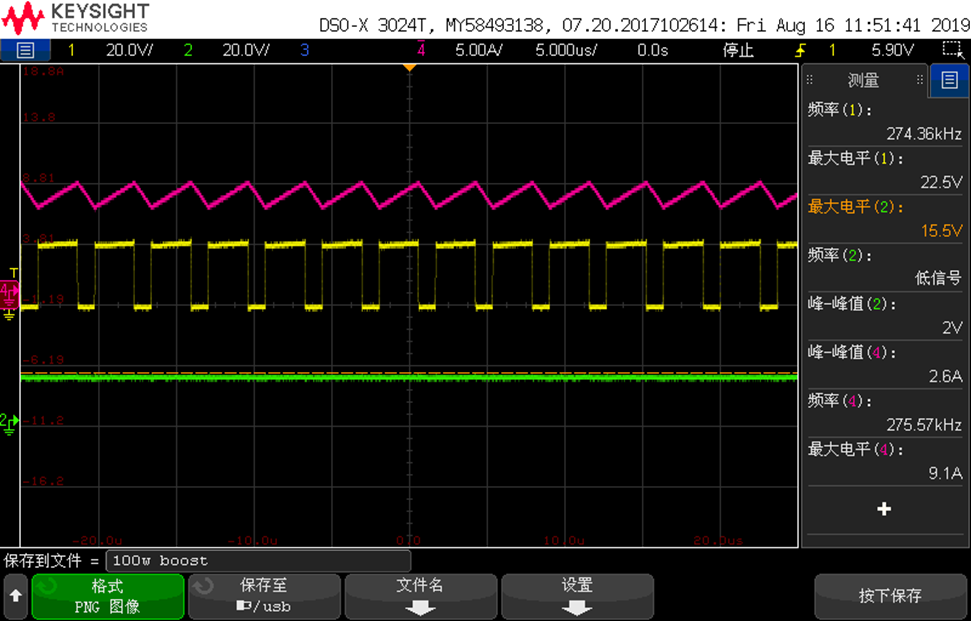This screenshot has width=971, height=621.
Task: Toggle channel 1 at 20.0V/ setting
Action: pyautogui.click(x=110, y=50)
